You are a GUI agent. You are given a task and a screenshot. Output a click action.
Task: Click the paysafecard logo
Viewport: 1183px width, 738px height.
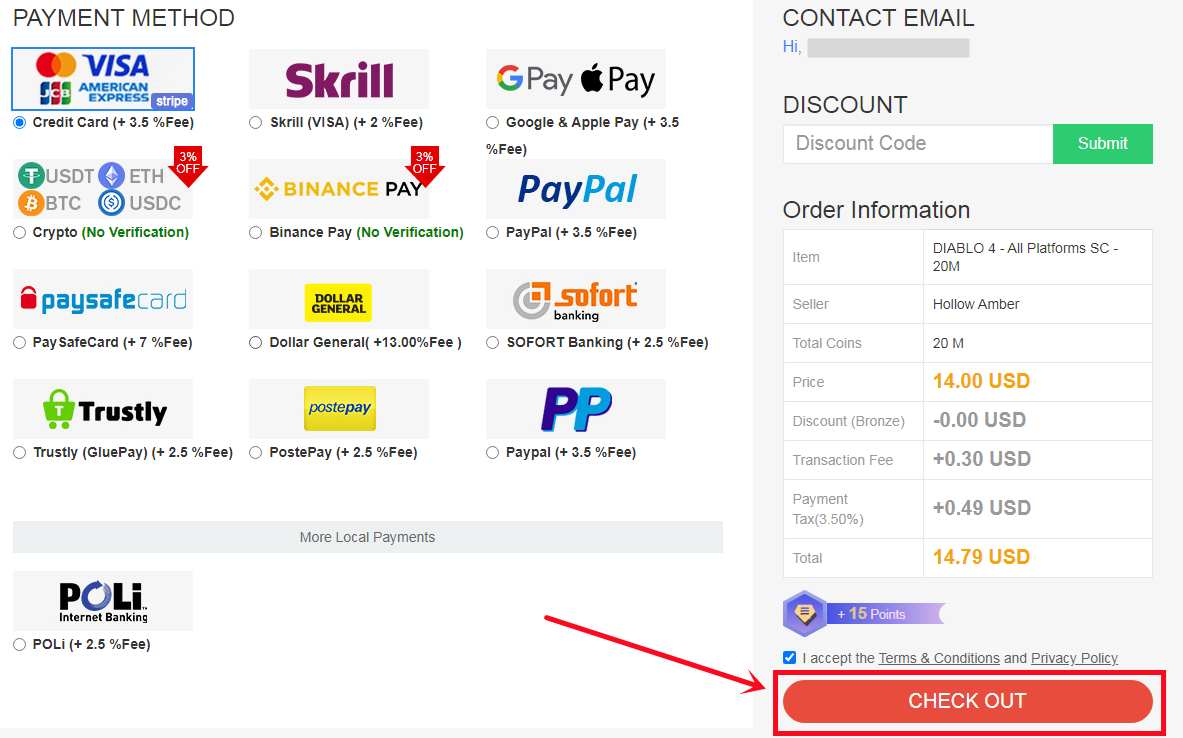pos(103,299)
